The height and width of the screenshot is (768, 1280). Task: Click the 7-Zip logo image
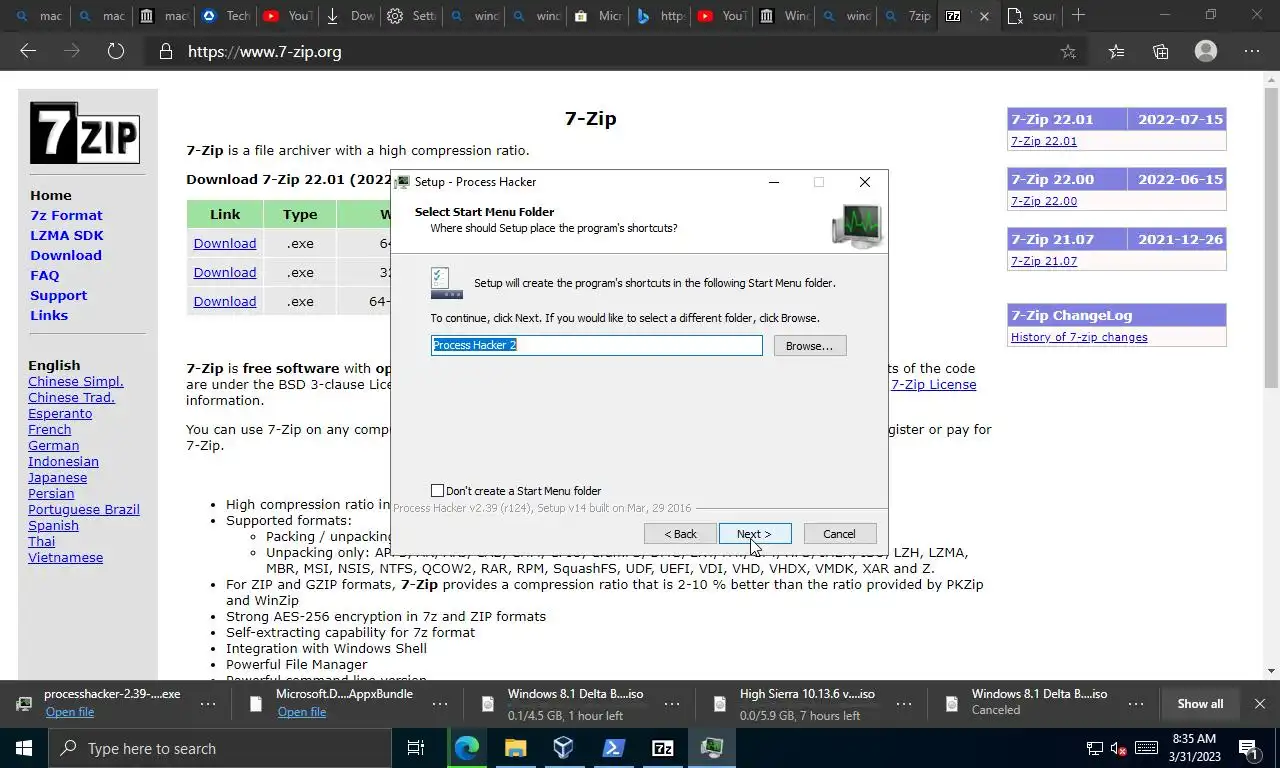point(84,132)
